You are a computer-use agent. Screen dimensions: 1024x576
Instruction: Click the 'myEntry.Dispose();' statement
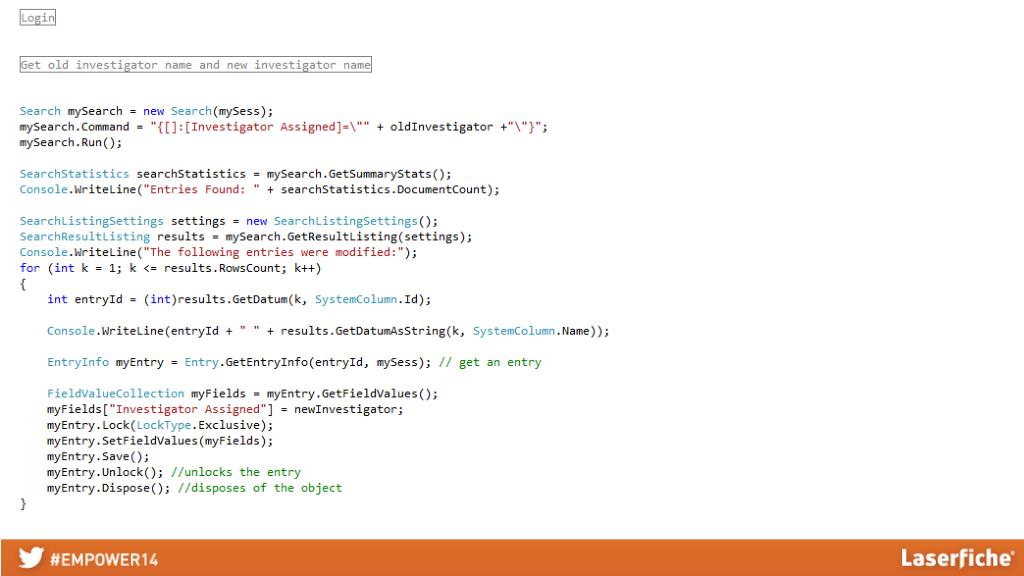point(108,488)
